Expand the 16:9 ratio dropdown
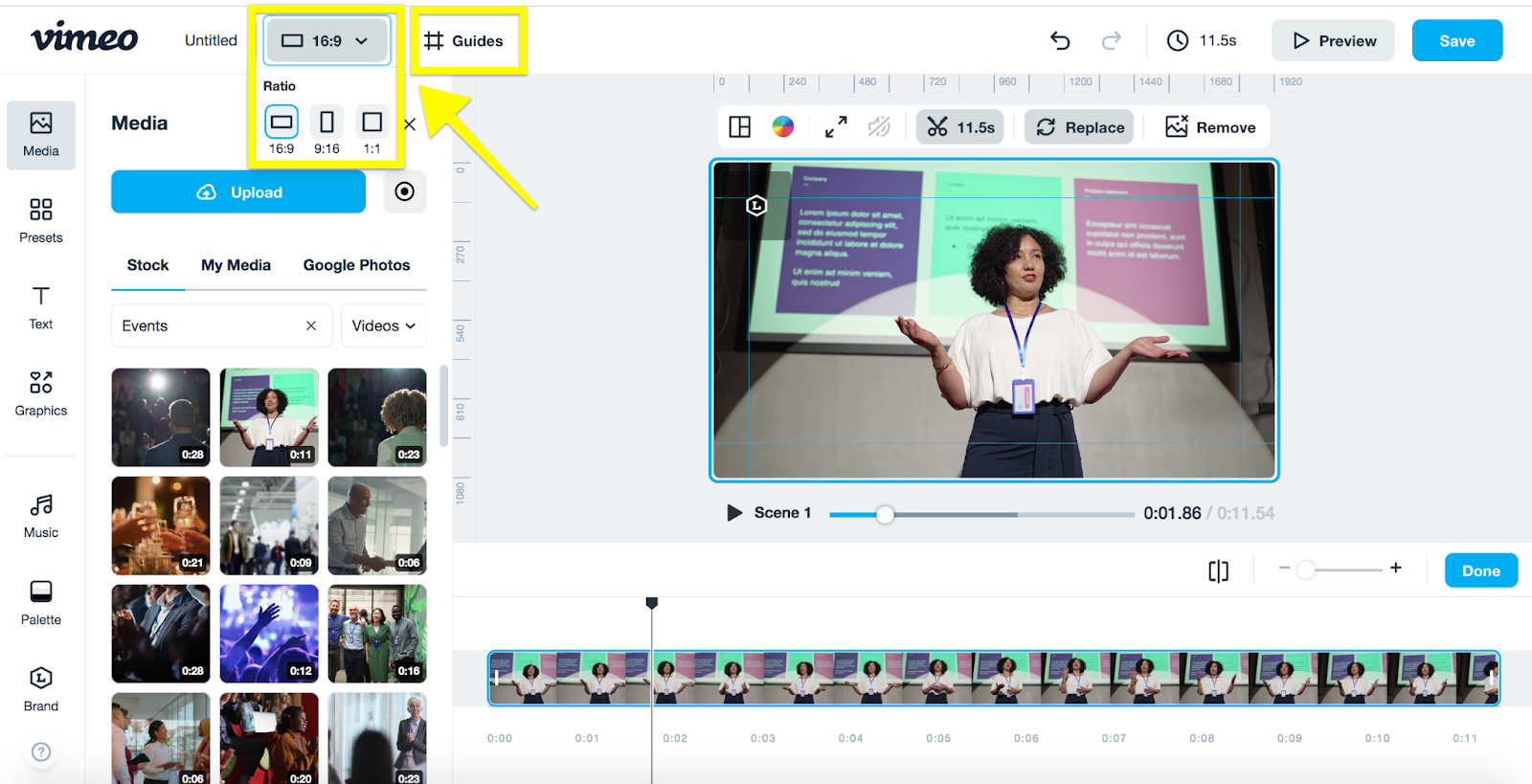1532x784 pixels. tap(327, 40)
